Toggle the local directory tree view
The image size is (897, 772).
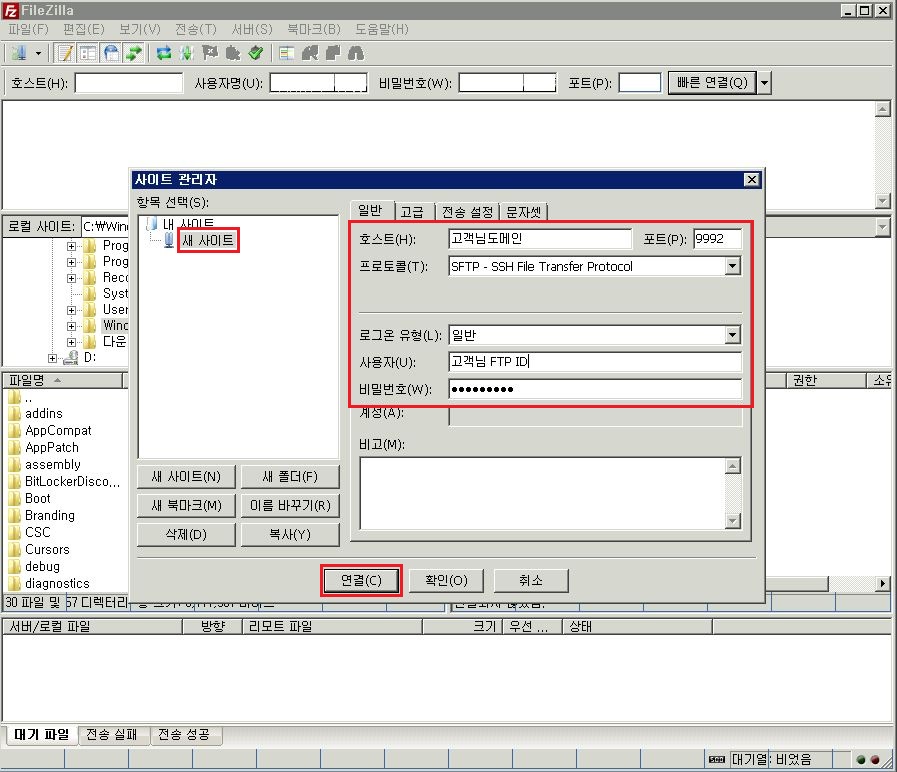(88, 52)
